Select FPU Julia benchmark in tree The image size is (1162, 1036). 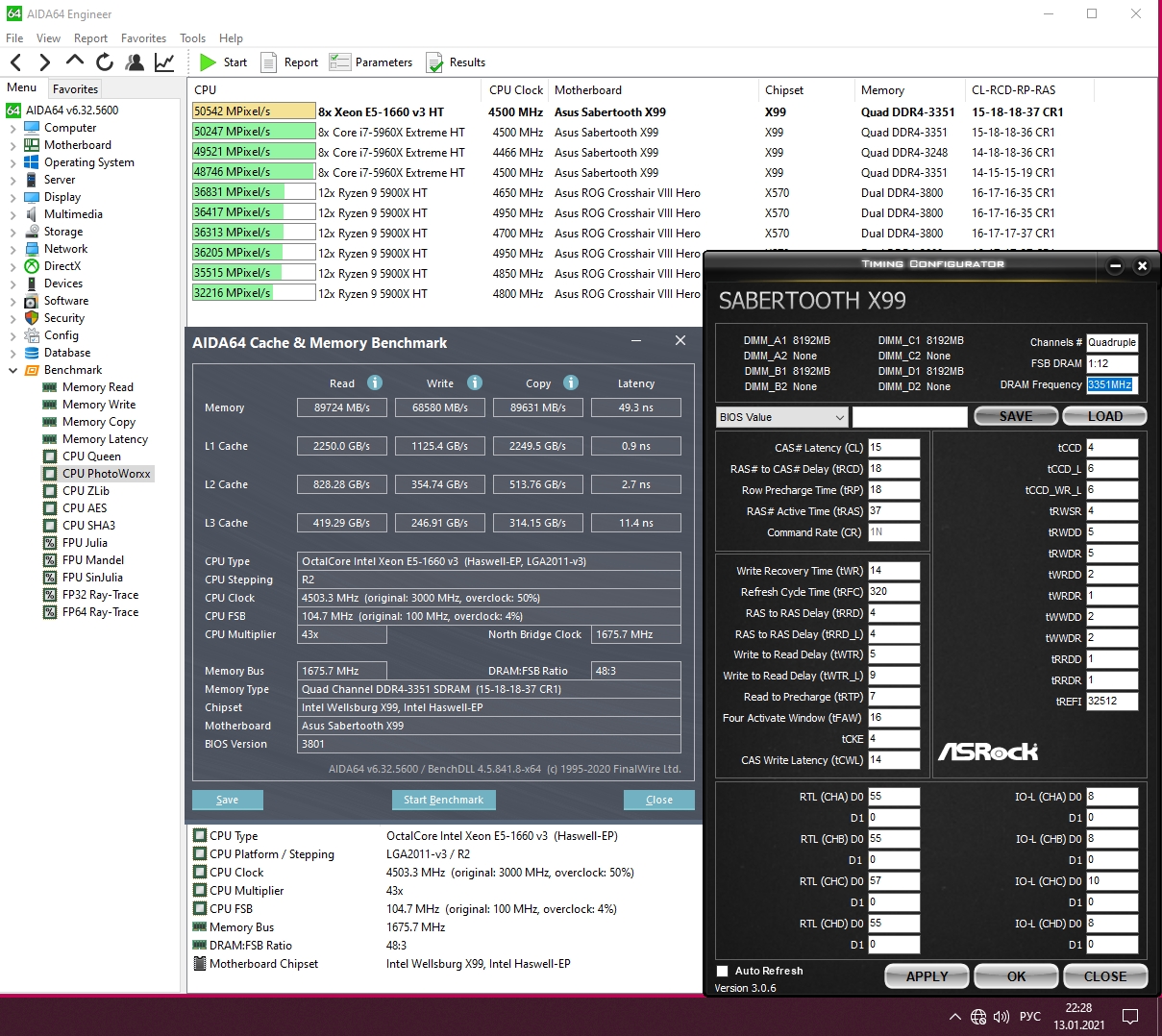pyautogui.click(x=85, y=543)
